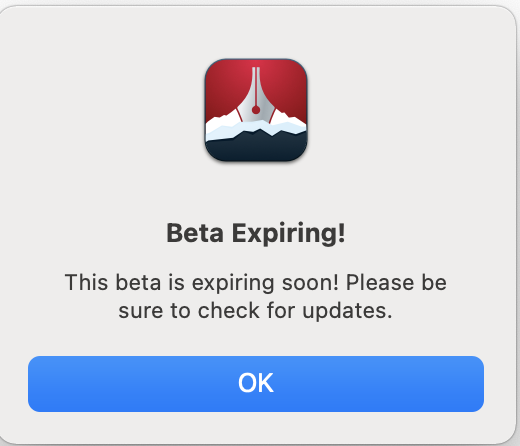Click the OK button
This screenshot has width=520, height=446.
[x=256, y=384]
